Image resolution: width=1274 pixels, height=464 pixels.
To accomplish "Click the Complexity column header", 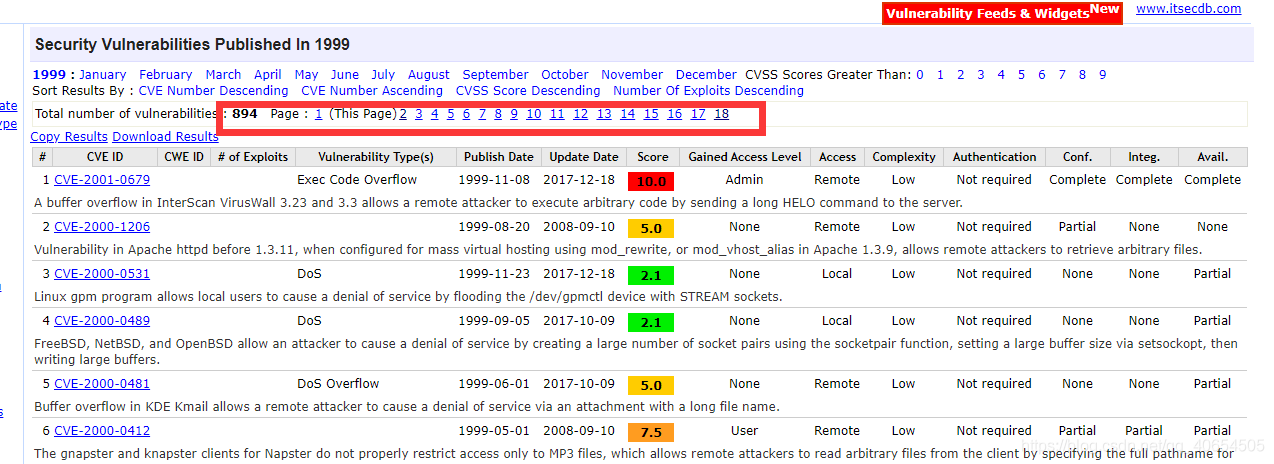I will (x=904, y=157).
